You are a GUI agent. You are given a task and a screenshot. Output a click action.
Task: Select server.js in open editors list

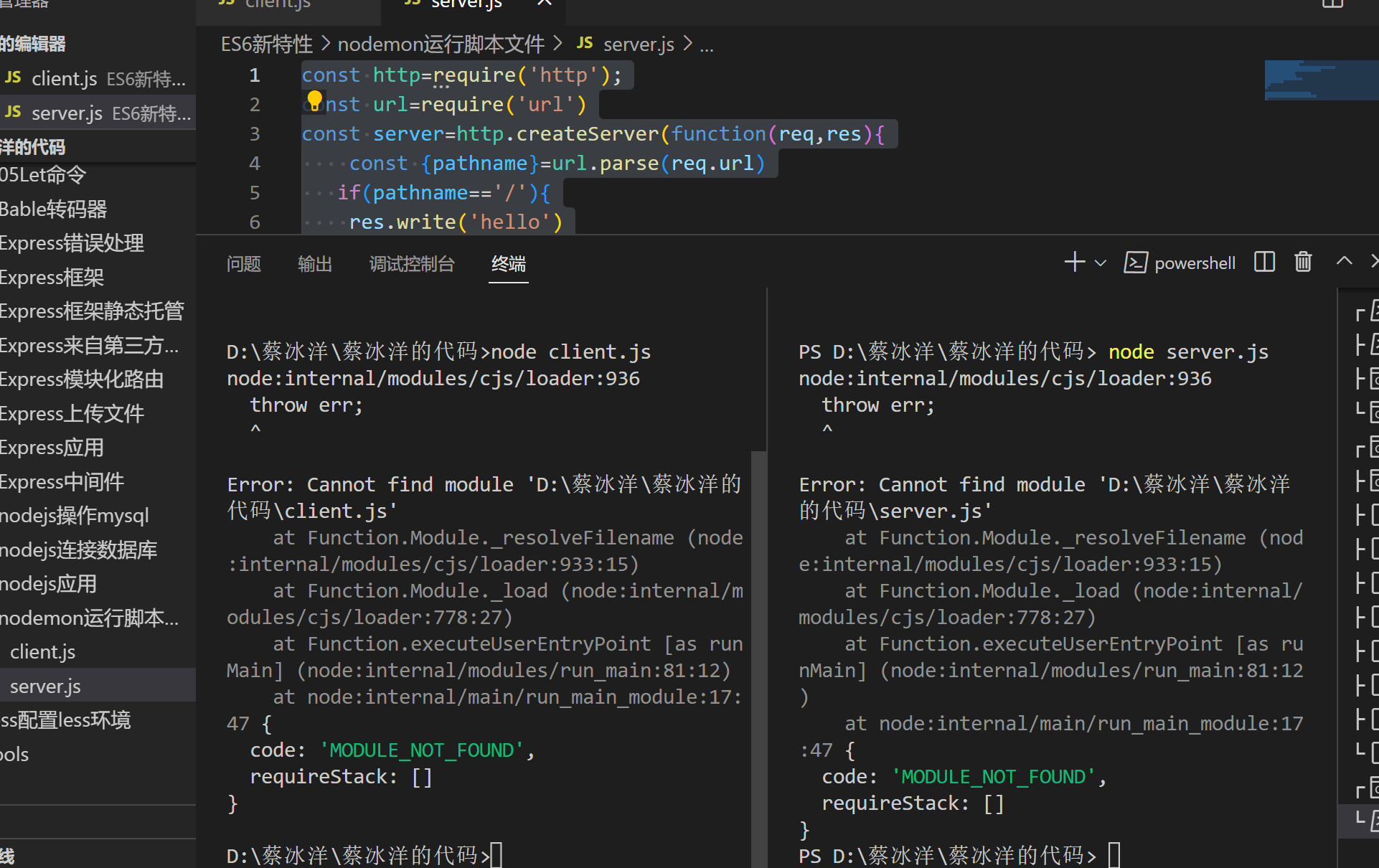(98, 113)
